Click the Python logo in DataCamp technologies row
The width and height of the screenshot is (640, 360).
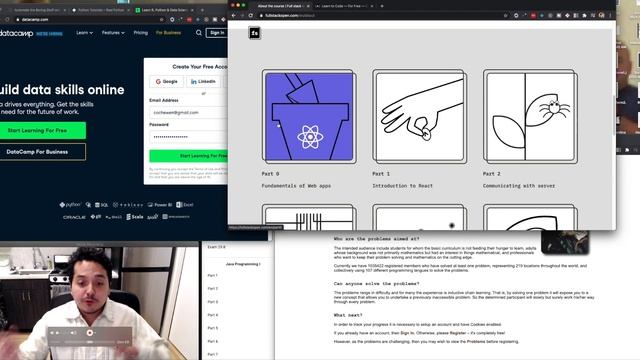point(70,204)
